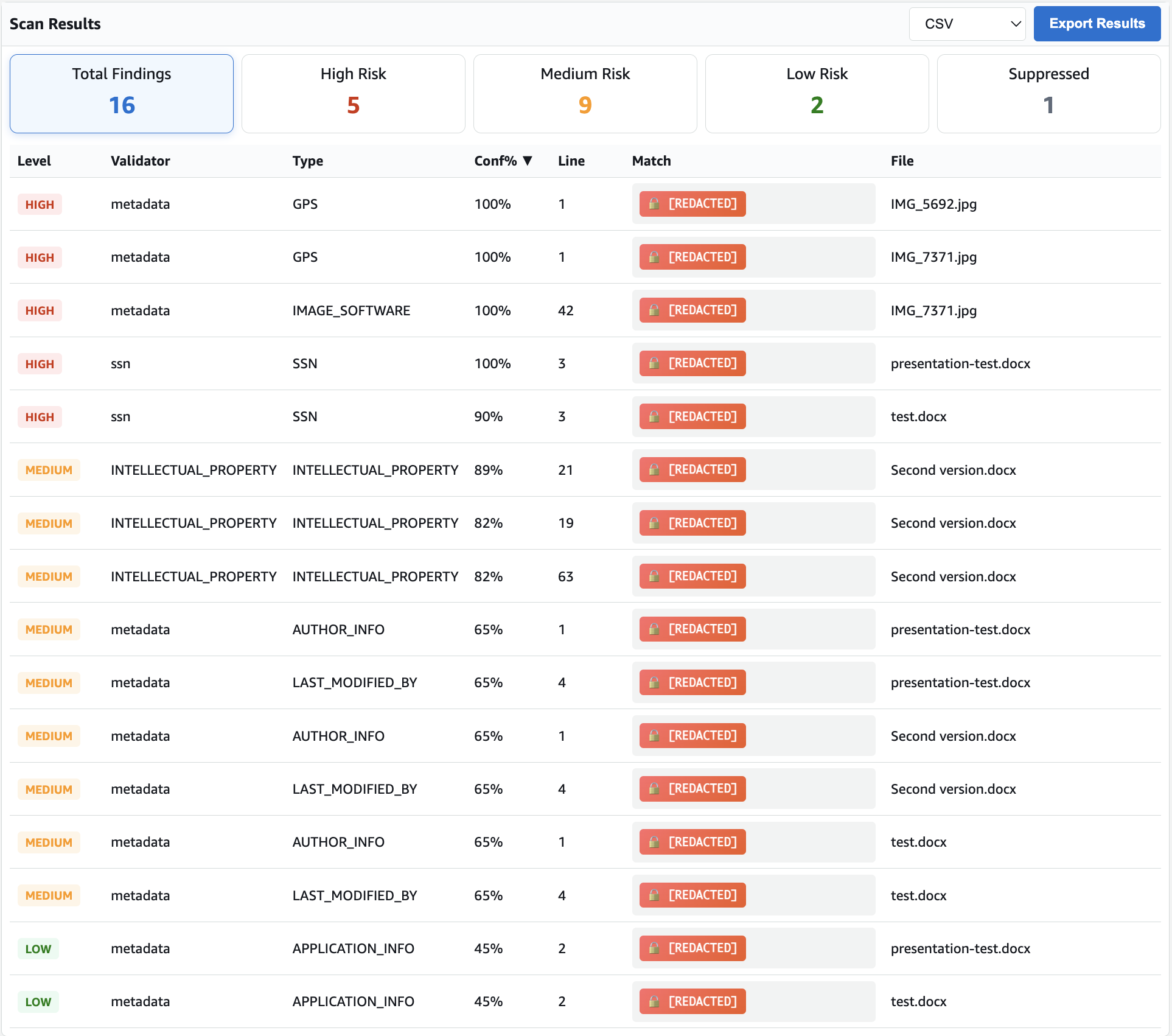
Task: Click lock icon in presentation-test.docx SSN row
Action: (654, 363)
